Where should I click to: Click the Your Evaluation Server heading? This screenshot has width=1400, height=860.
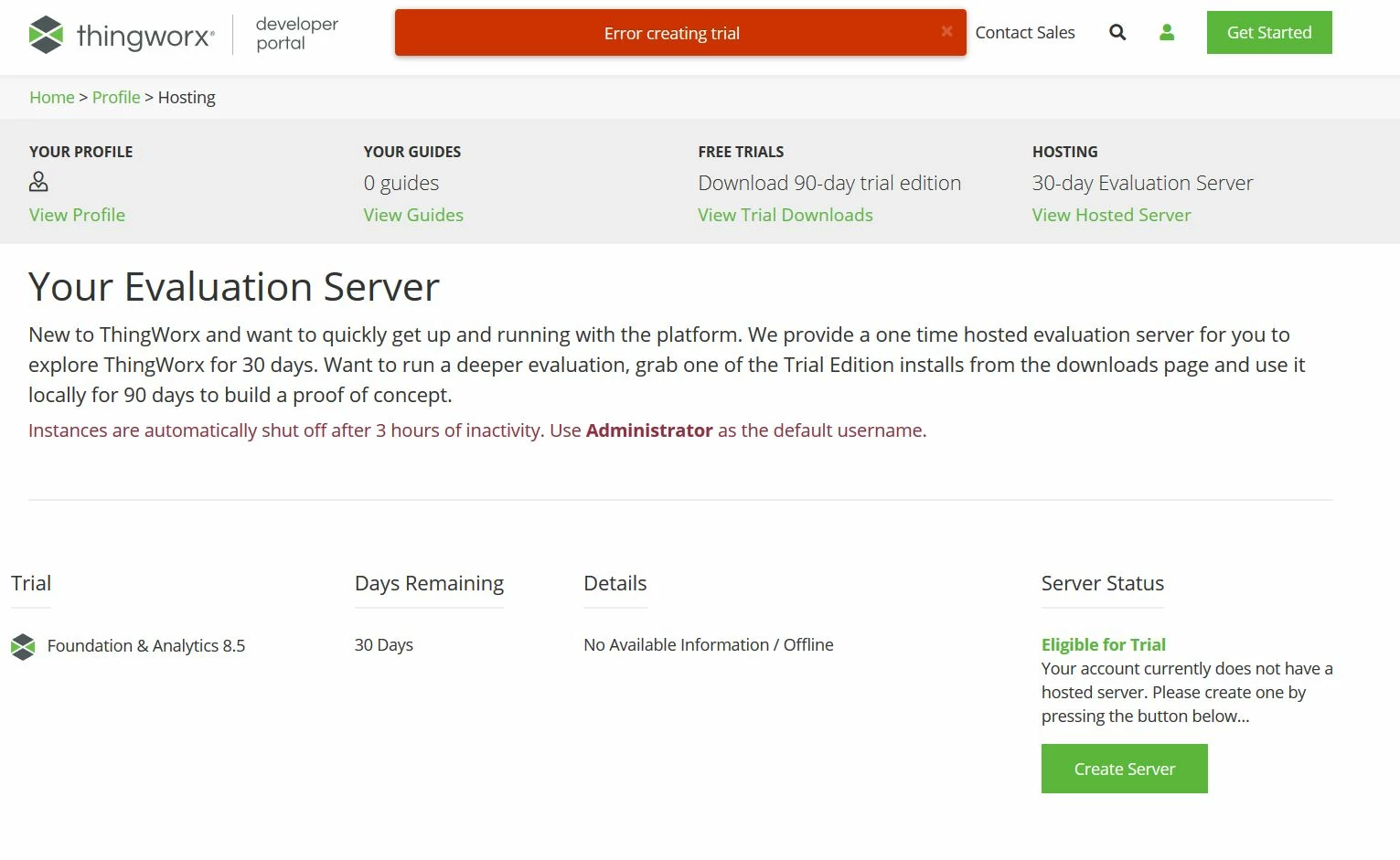coord(234,287)
